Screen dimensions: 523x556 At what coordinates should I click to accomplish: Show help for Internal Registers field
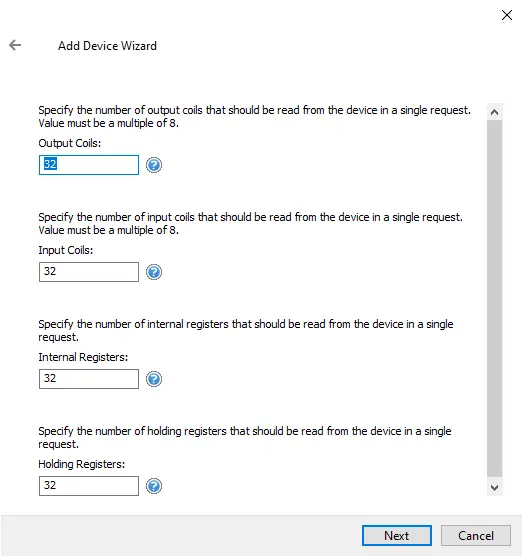(154, 379)
